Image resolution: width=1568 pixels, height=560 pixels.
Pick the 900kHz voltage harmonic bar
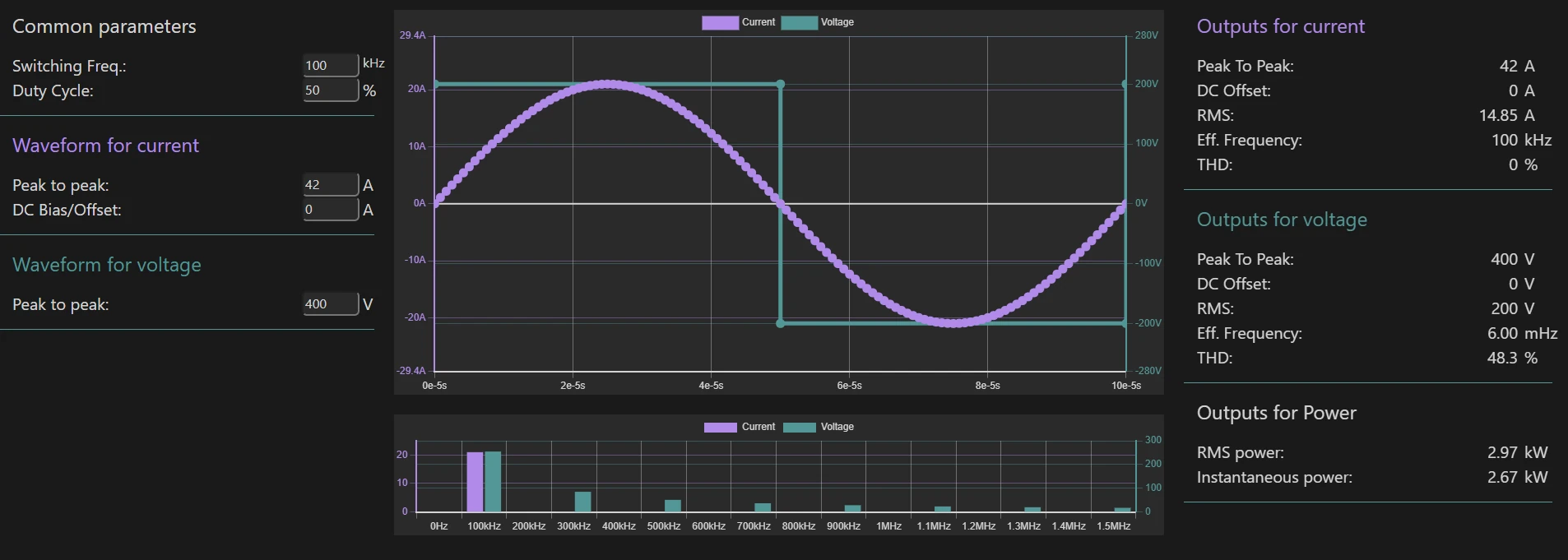pyautogui.click(x=852, y=508)
